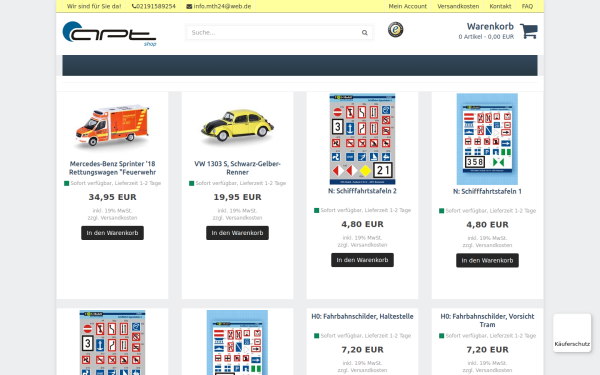
Task: Click the Käuferschutz badge
Action: (572, 333)
